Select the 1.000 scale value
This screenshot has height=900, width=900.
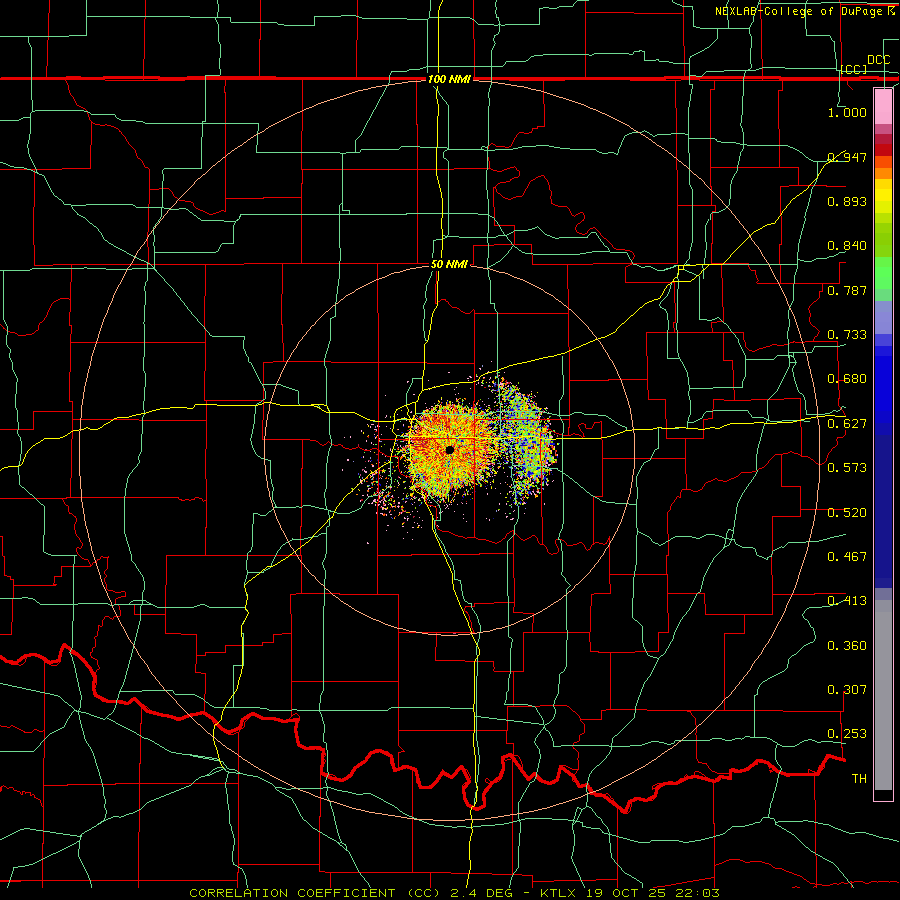click(x=847, y=112)
